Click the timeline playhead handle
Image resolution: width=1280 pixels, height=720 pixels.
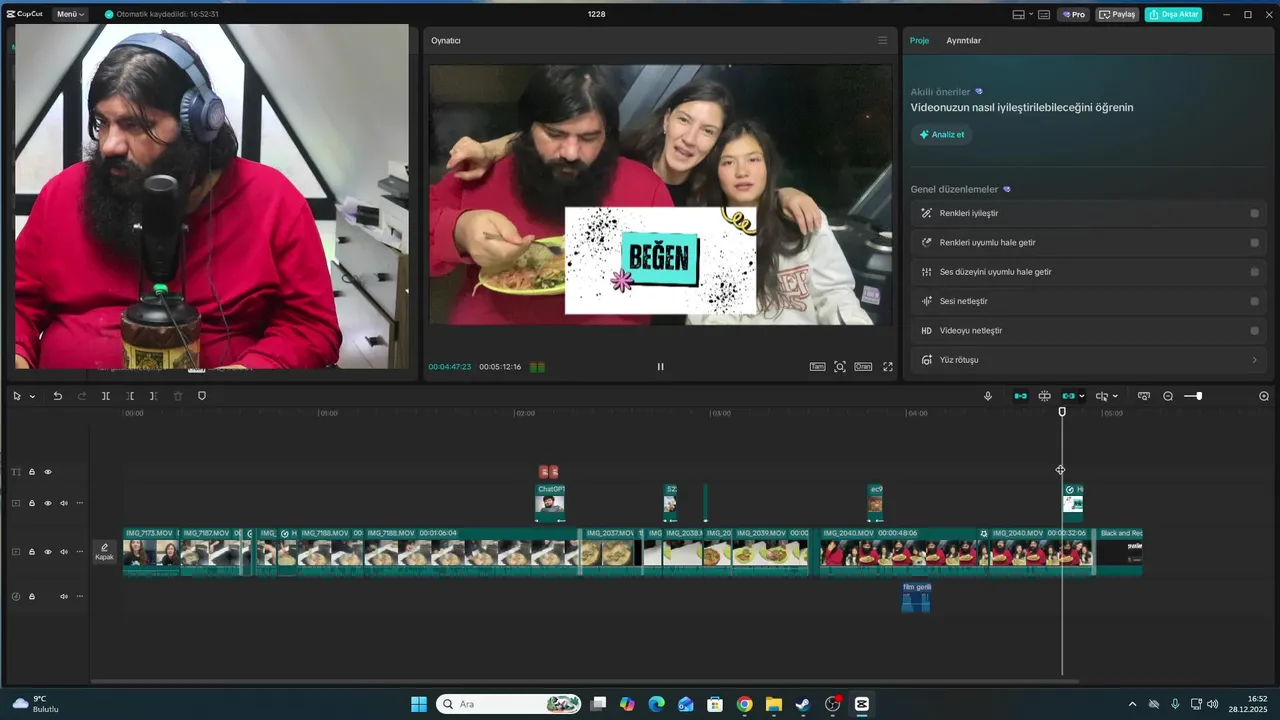point(1062,412)
